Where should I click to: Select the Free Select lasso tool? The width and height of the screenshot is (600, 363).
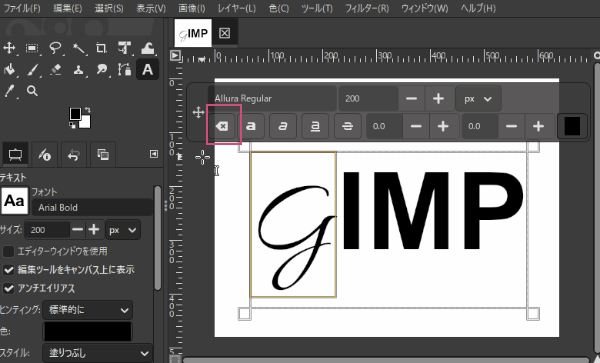[55, 48]
